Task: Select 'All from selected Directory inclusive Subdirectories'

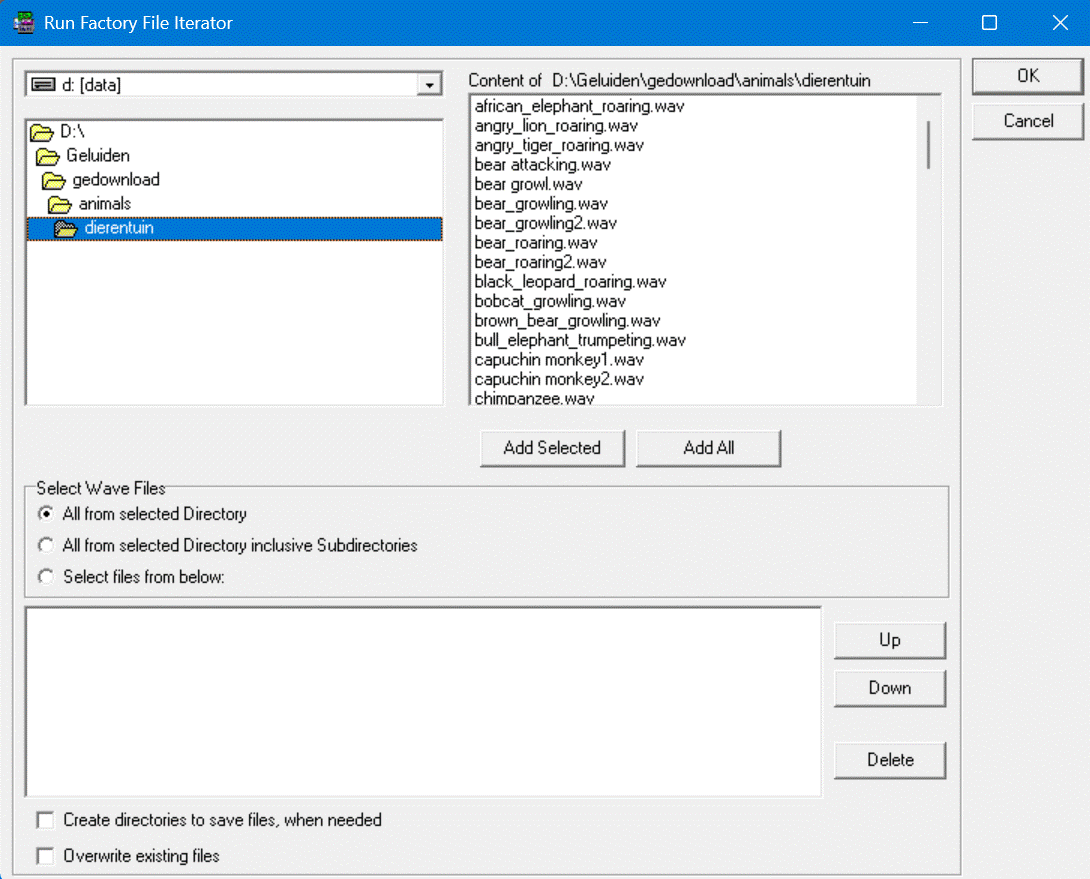Action: click(x=45, y=546)
